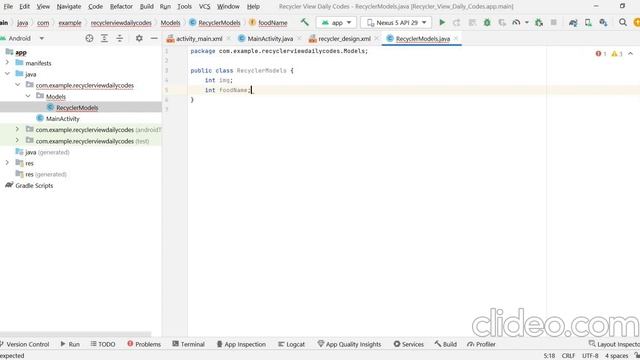Click the Debug app bug icon
The image size is (640, 360).
487,22
